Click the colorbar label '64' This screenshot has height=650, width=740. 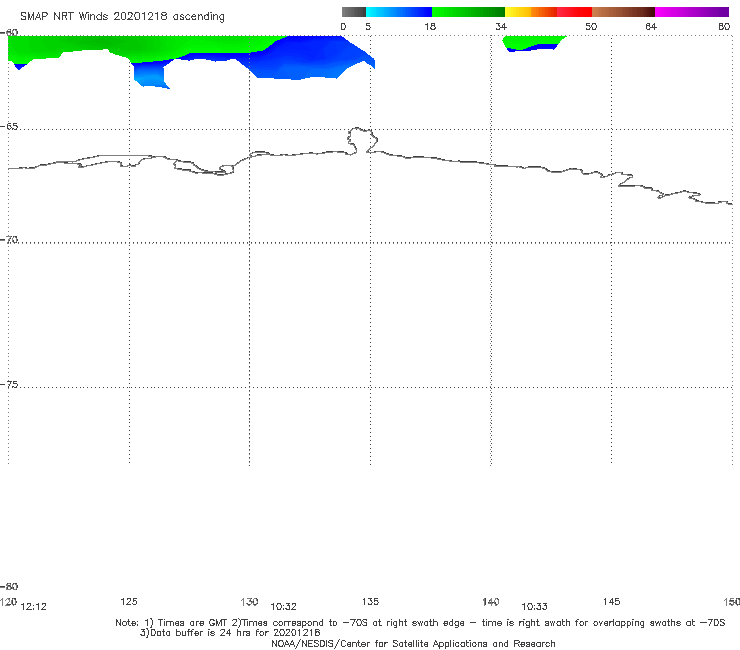[651, 26]
